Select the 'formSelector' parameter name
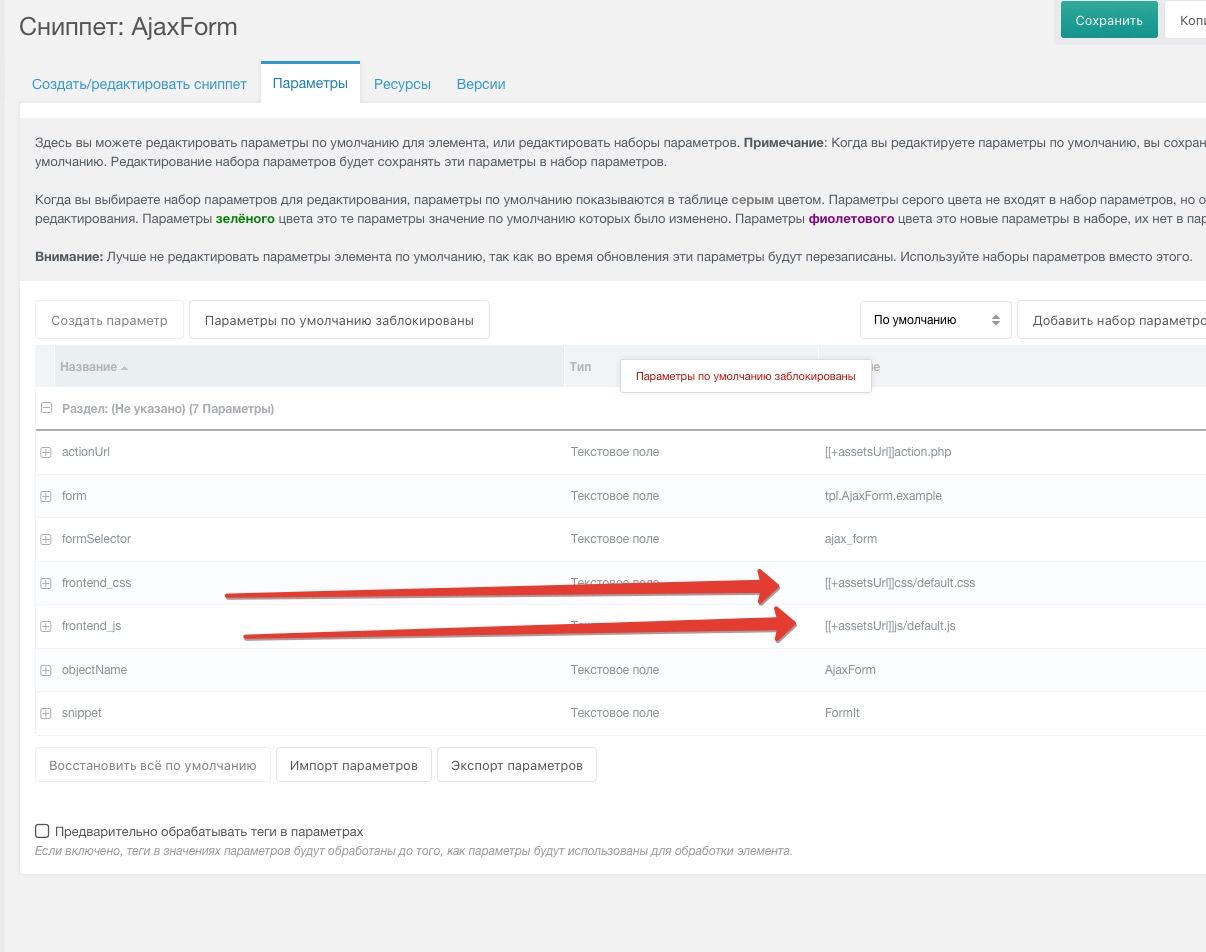 [96, 539]
